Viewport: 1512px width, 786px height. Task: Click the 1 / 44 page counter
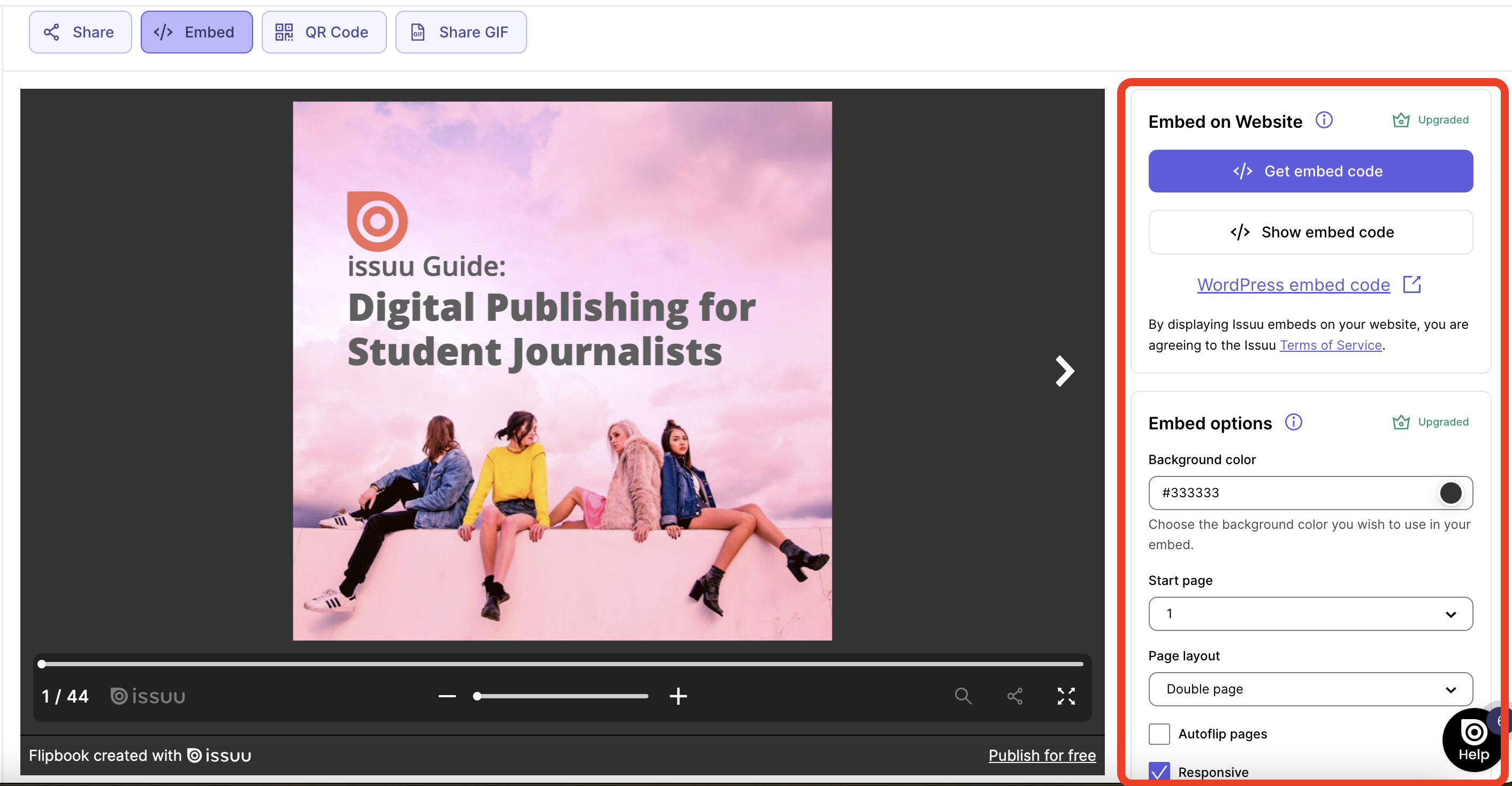pos(65,696)
